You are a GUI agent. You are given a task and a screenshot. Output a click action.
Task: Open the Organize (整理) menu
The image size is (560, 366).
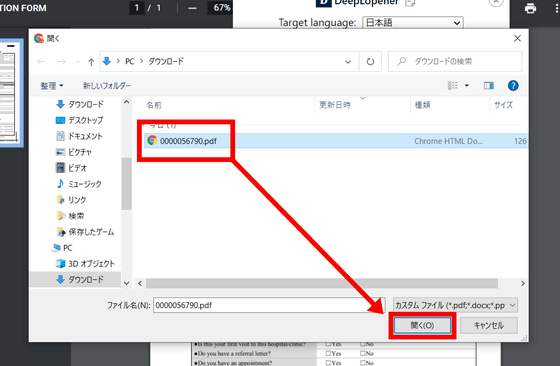[x=51, y=86]
